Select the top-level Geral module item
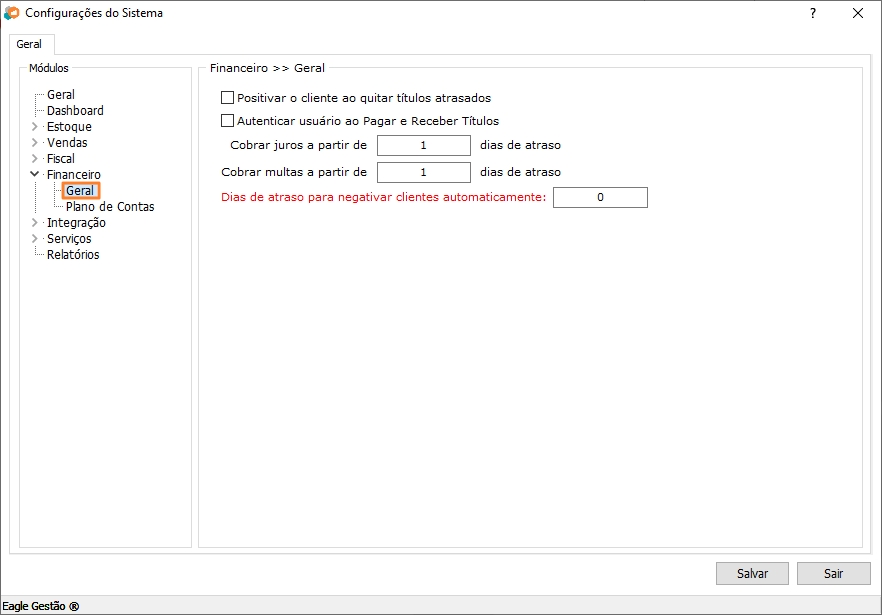Screen dimensions: 882x615 tap(61, 95)
